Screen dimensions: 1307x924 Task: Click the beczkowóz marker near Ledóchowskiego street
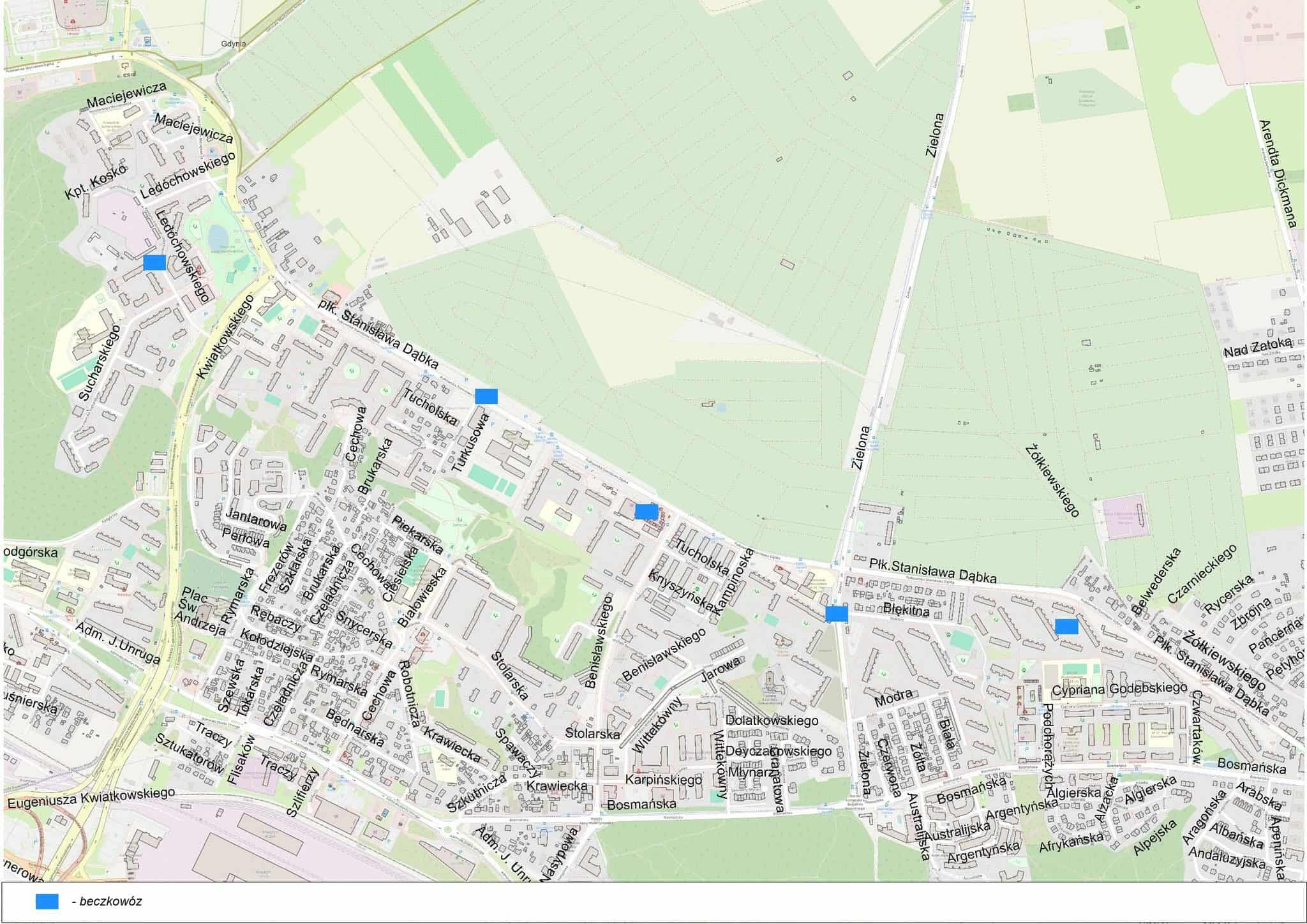click(154, 262)
